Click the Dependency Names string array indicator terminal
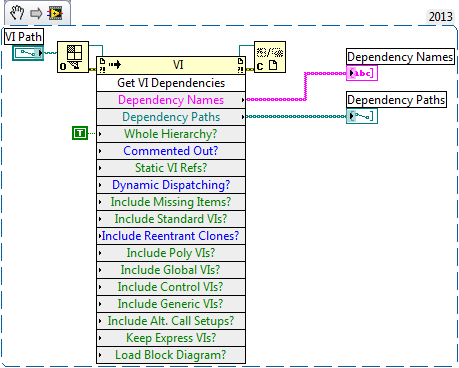This screenshot has width=459, height=368. pos(362,73)
